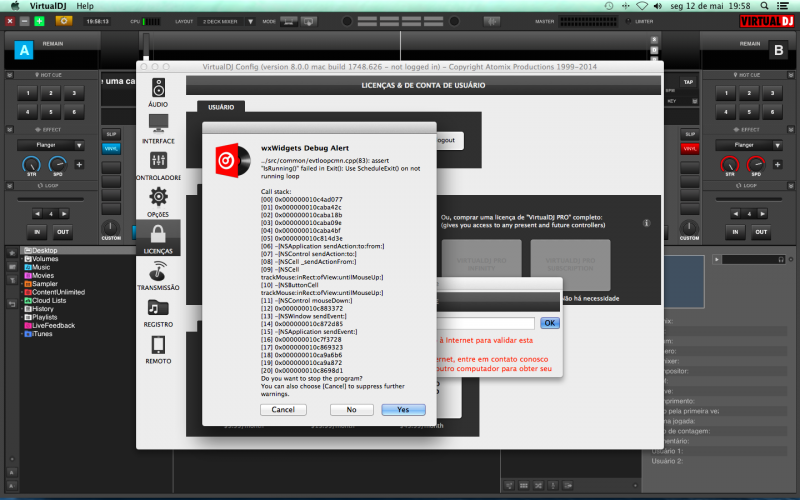Open the Remoto config section

(x=158, y=349)
